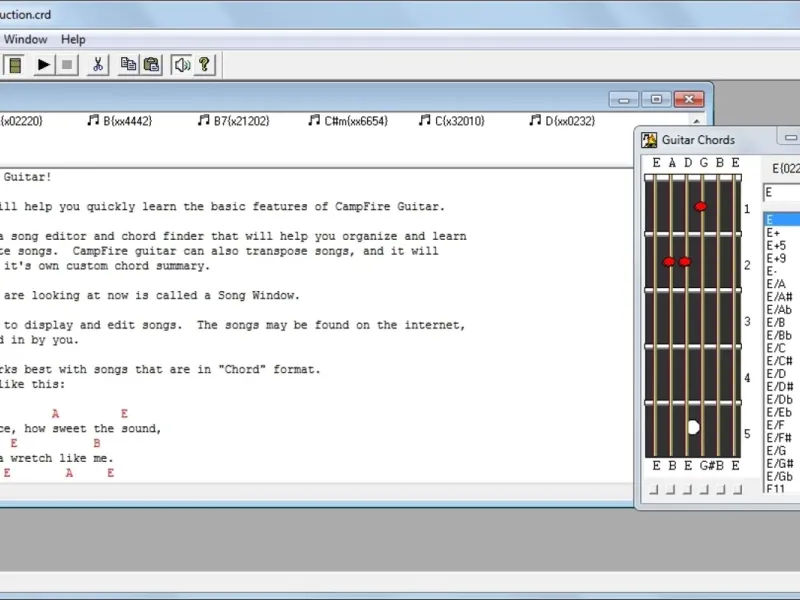Close the song window
800x600 pixels.
coord(689,99)
